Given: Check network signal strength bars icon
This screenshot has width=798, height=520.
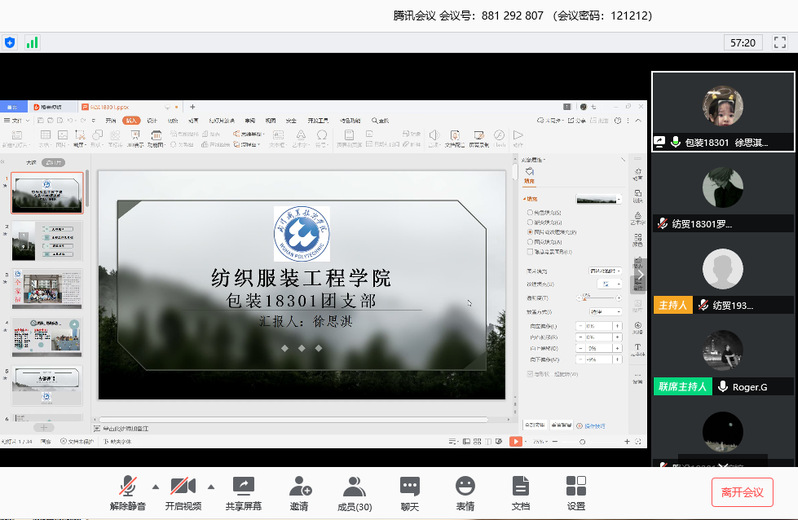Looking at the screenshot, I should 32,42.
